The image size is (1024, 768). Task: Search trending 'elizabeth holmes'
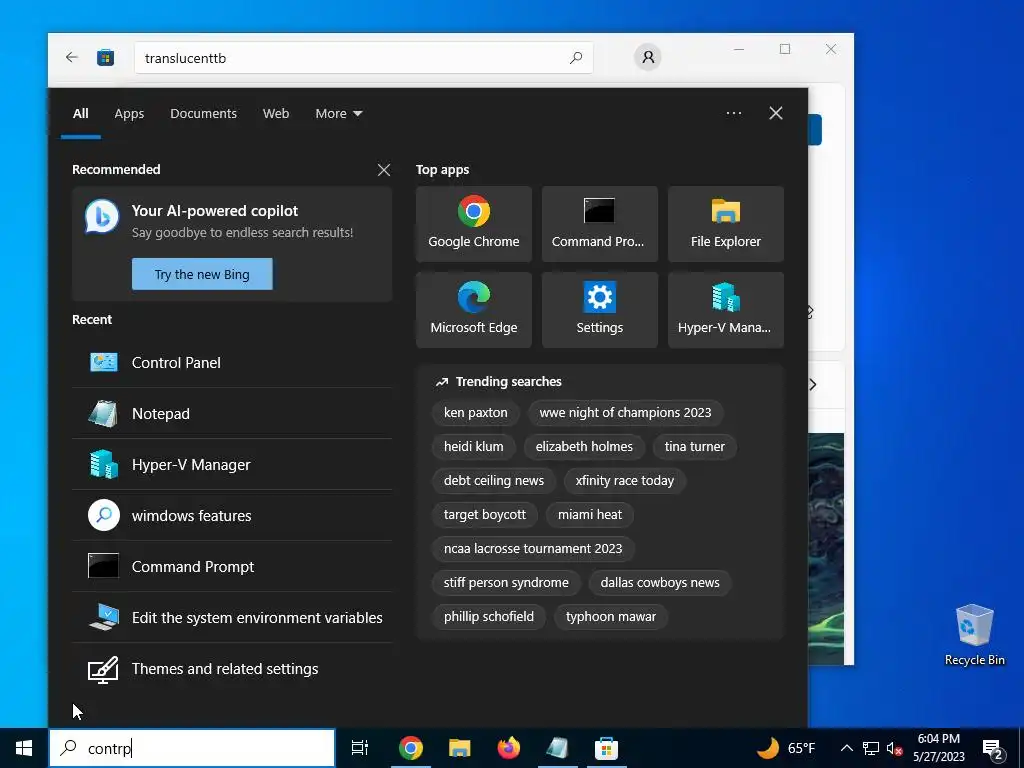click(x=584, y=447)
